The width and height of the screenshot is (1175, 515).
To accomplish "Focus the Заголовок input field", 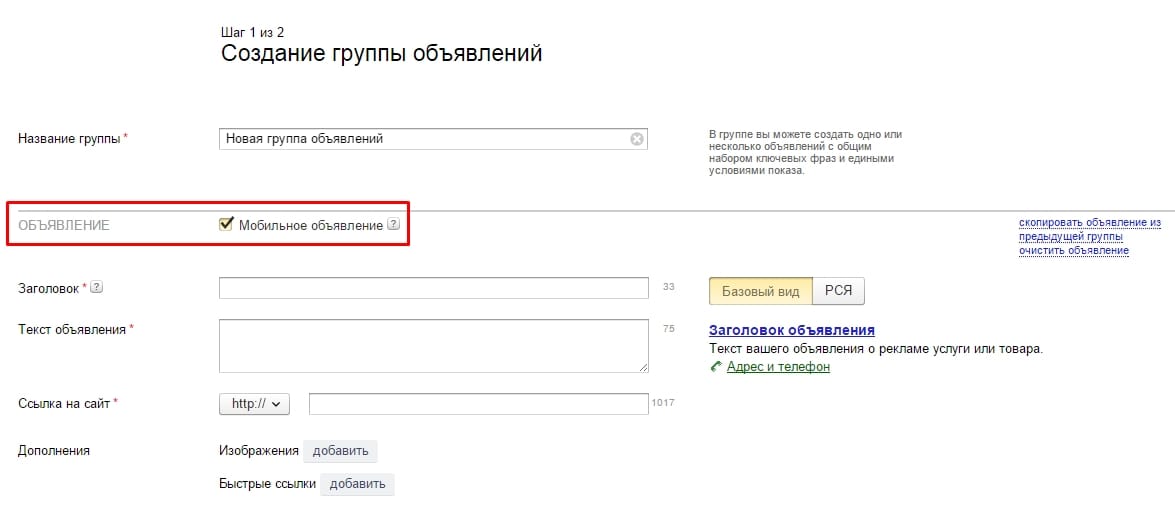I will (433, 288).
